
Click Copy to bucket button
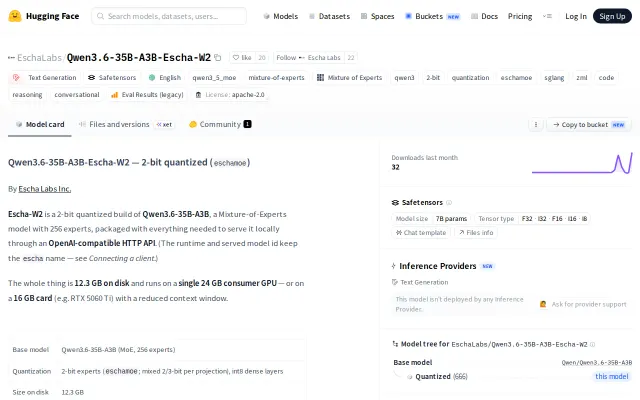point(589,124)
